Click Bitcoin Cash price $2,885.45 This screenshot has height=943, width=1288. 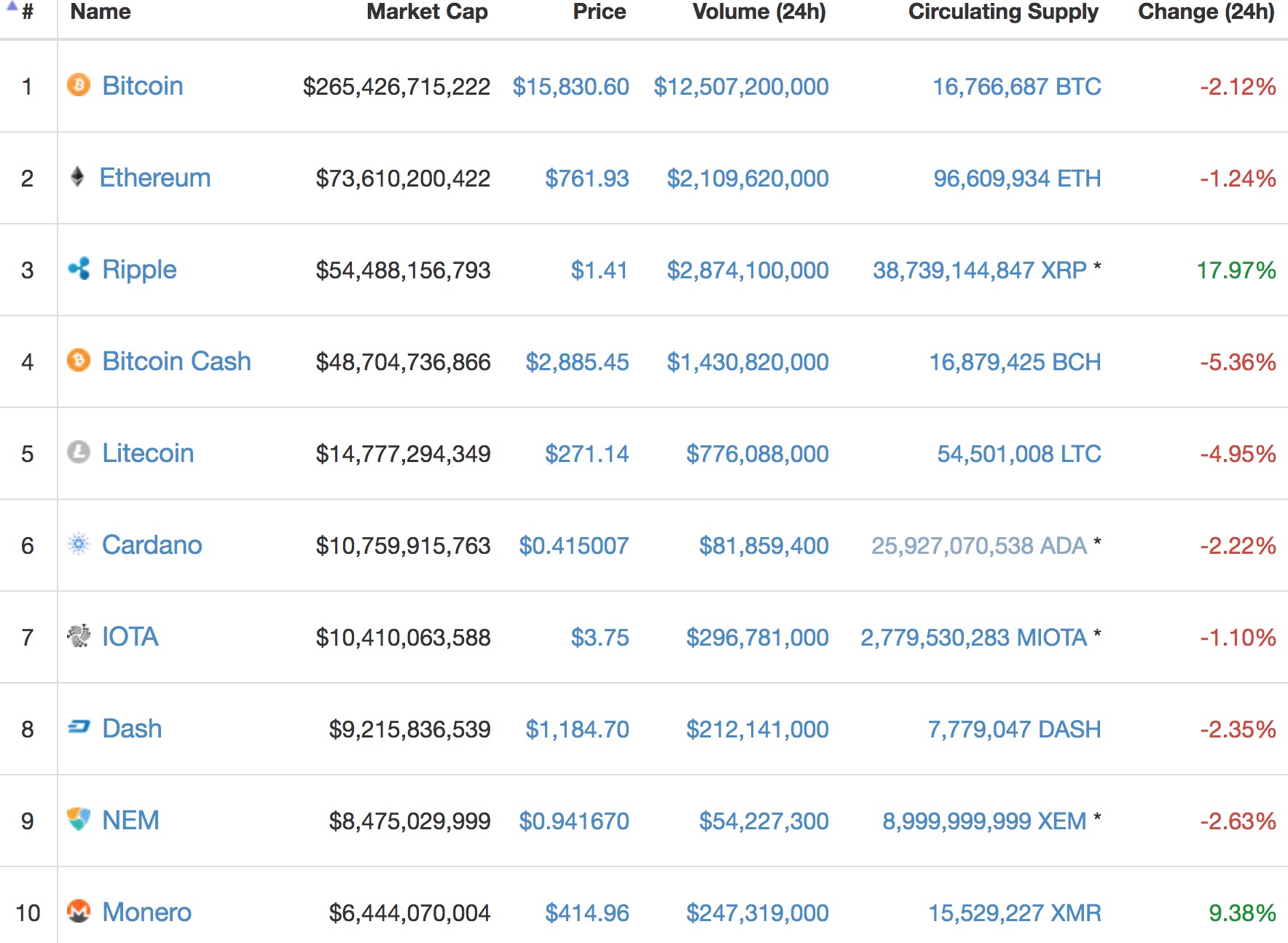click(x=577, y=362)
